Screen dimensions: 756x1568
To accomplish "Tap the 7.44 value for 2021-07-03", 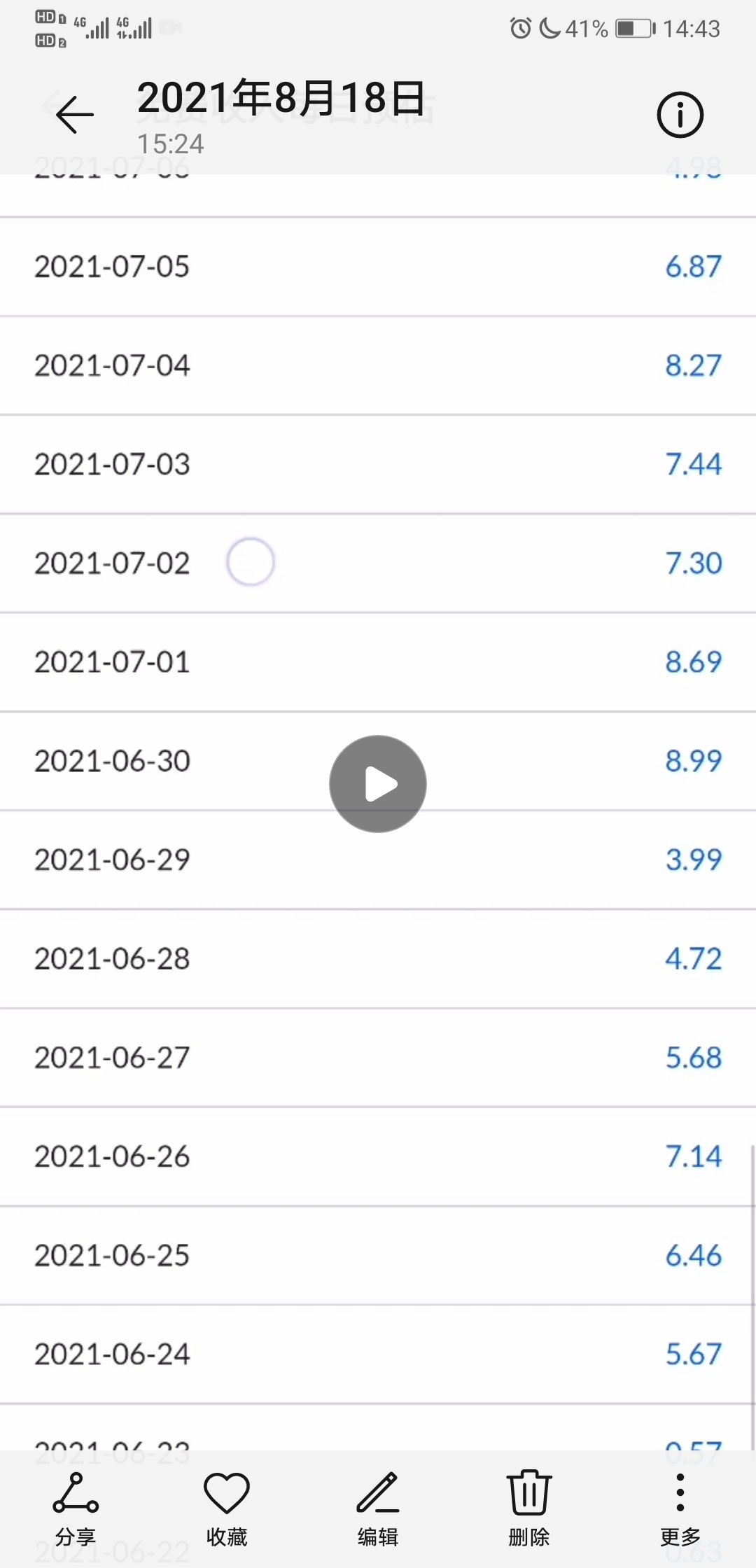I will tap(693, 464).
